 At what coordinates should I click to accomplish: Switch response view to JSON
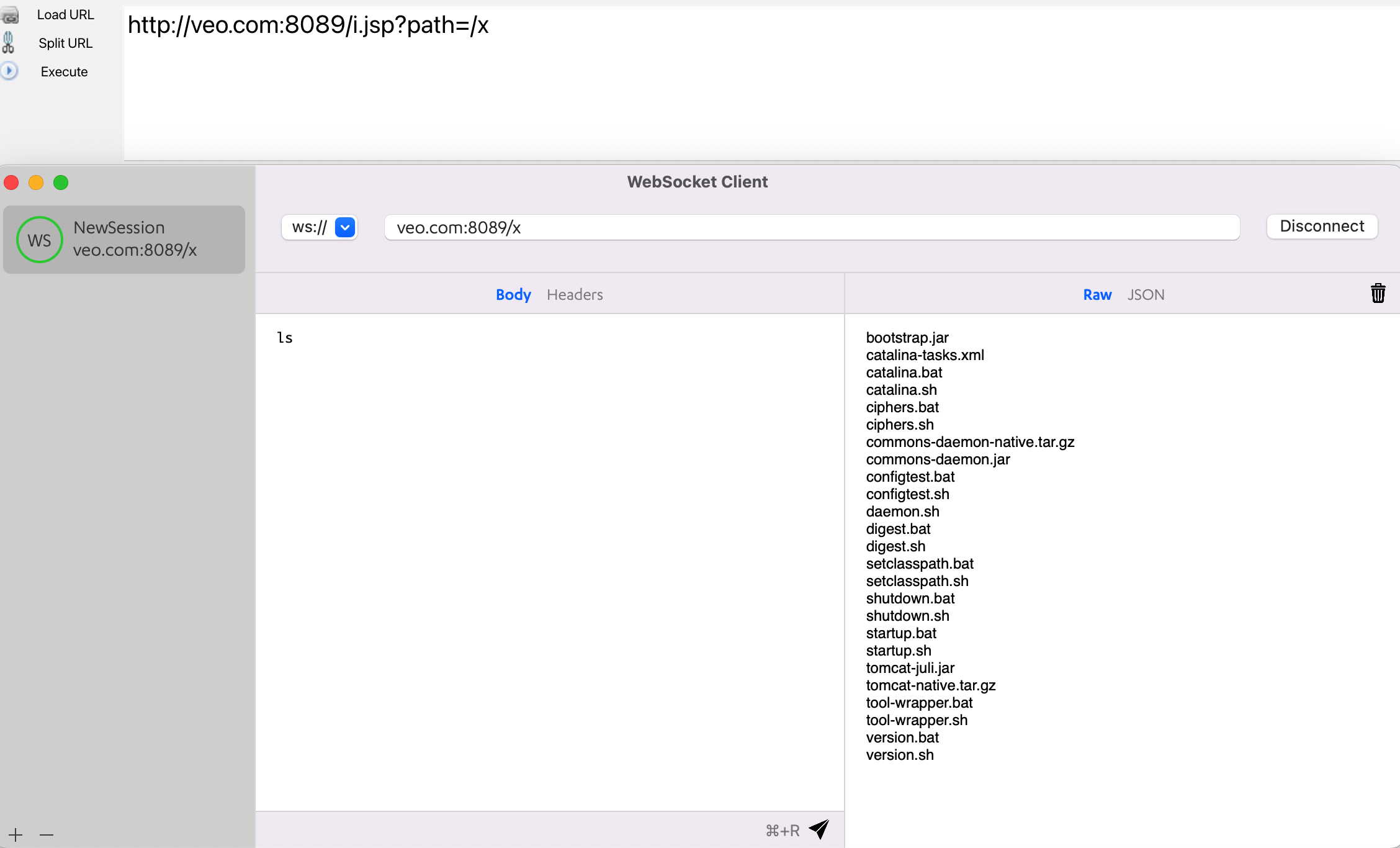1146,294
